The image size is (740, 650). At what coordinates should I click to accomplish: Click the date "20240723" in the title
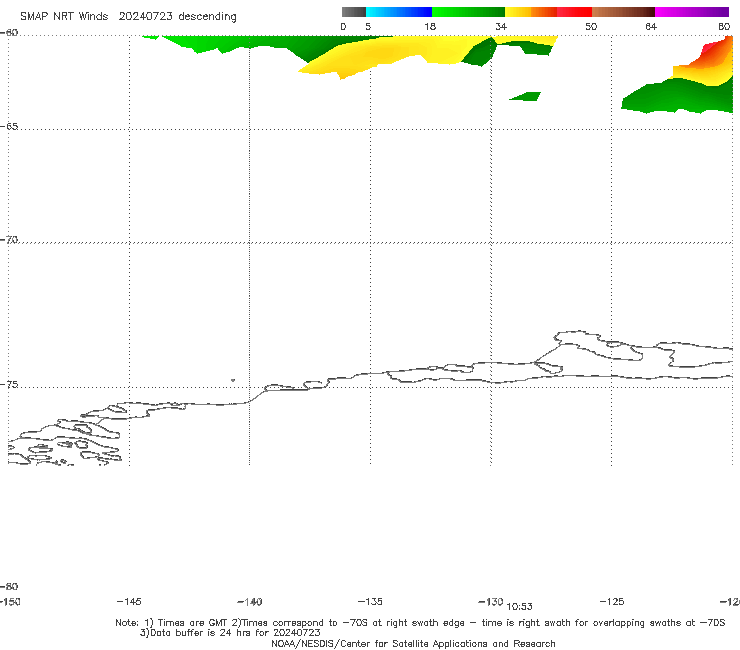tap(145, 16)
